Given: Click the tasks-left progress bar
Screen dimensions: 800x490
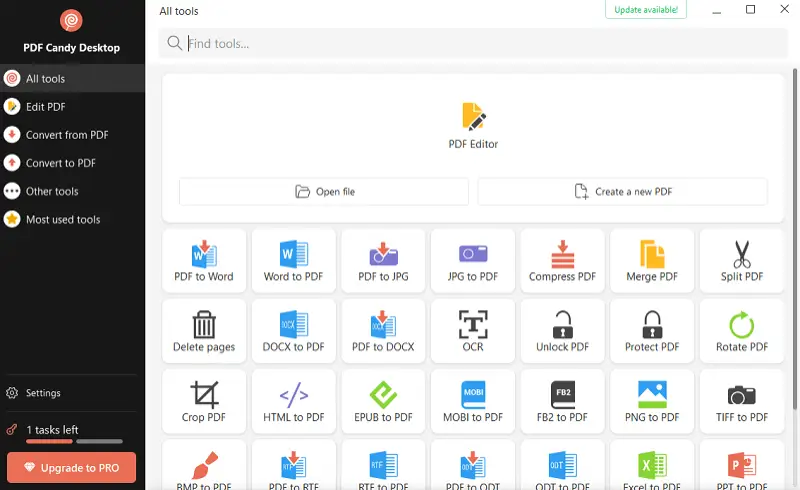Looking at the screenshot, I should point(74,441).
